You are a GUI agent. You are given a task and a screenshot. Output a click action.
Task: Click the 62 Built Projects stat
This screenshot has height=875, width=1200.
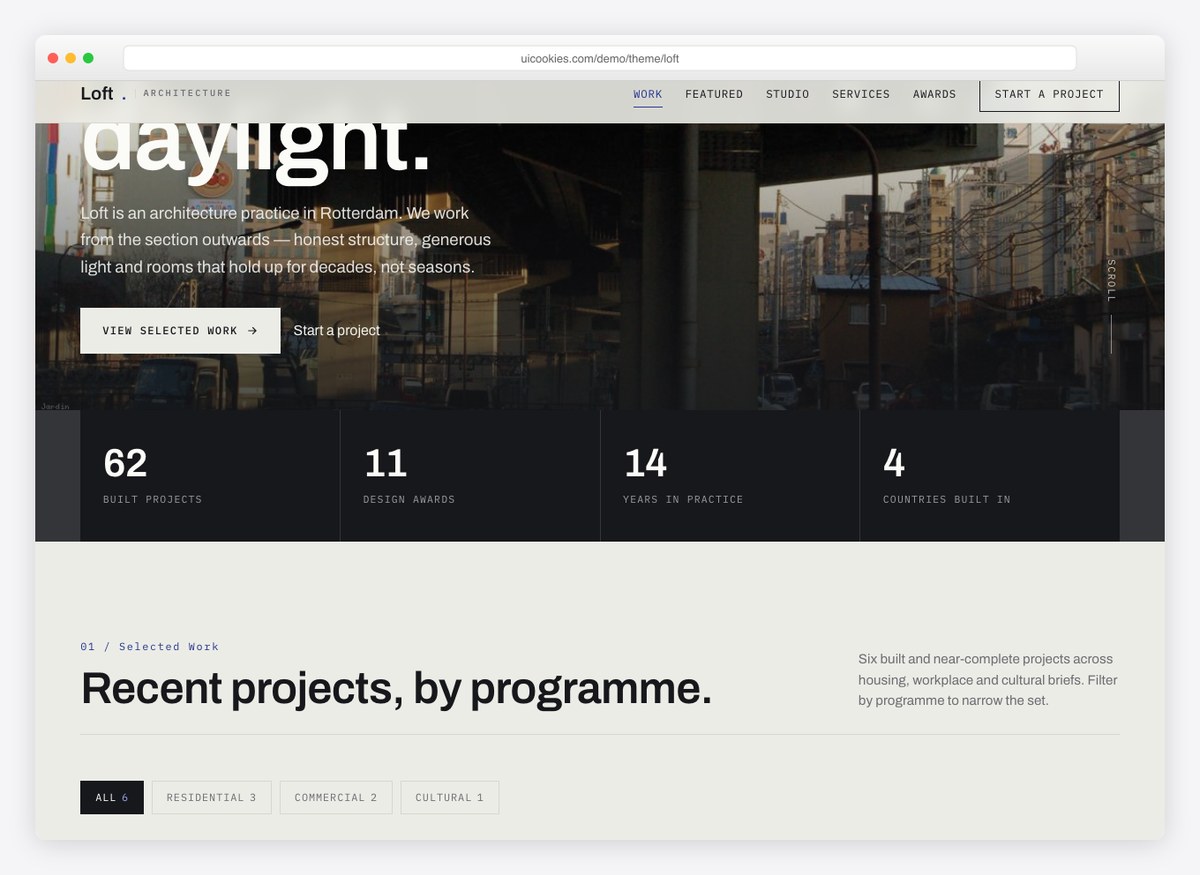click(x=210, y=476)
